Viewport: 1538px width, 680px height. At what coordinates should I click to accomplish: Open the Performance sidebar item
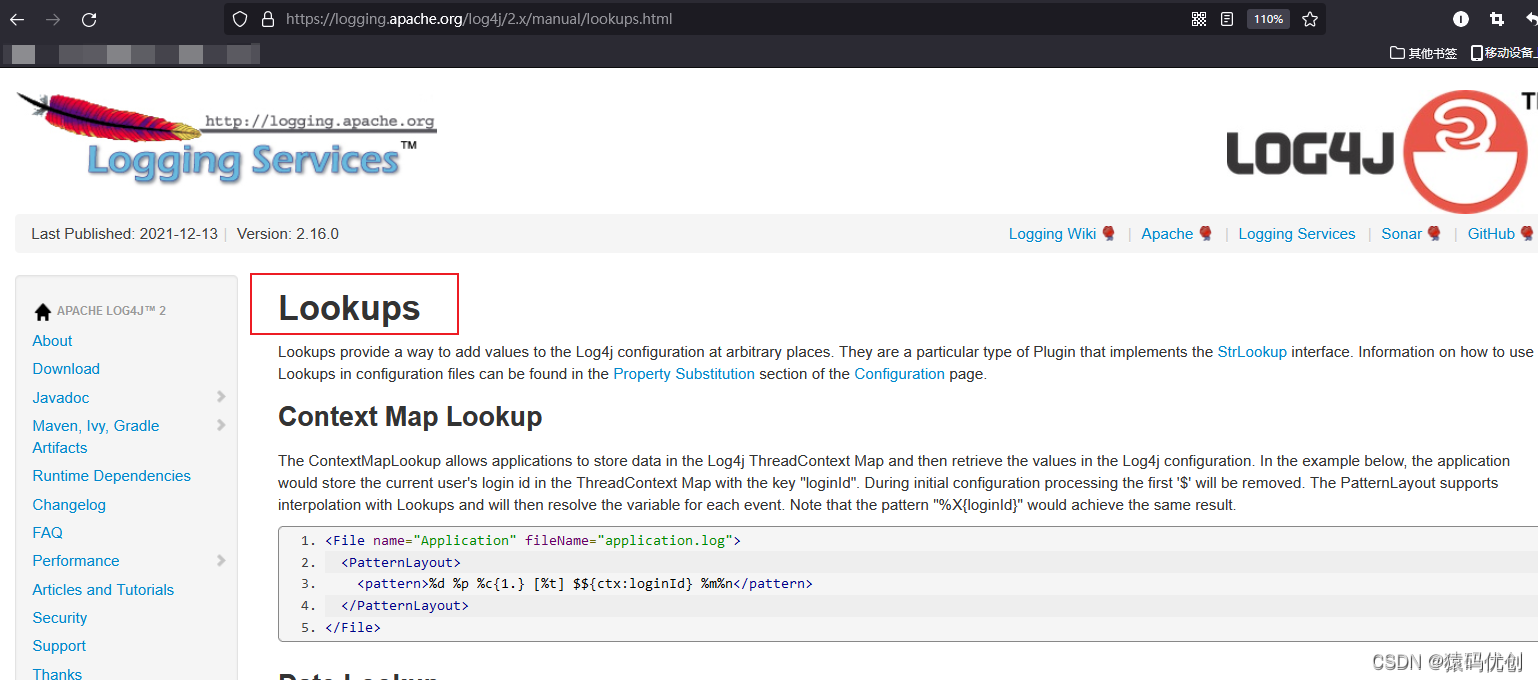(x=76, y=561)
